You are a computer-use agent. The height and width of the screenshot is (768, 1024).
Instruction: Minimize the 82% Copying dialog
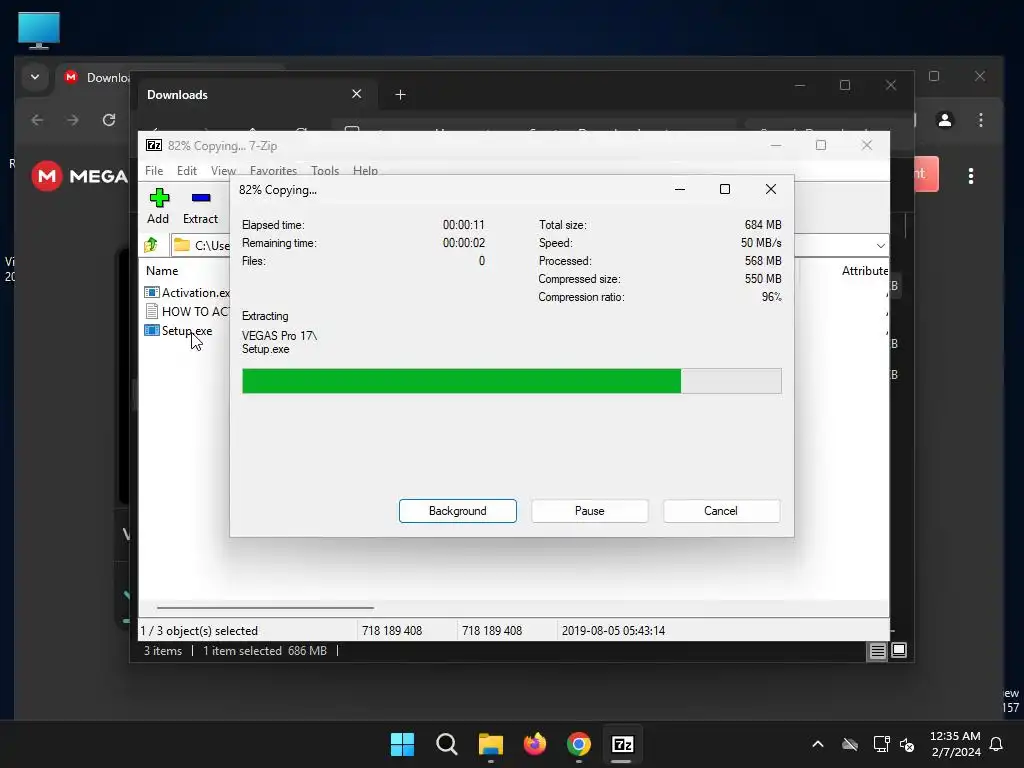tap(680, 189)
